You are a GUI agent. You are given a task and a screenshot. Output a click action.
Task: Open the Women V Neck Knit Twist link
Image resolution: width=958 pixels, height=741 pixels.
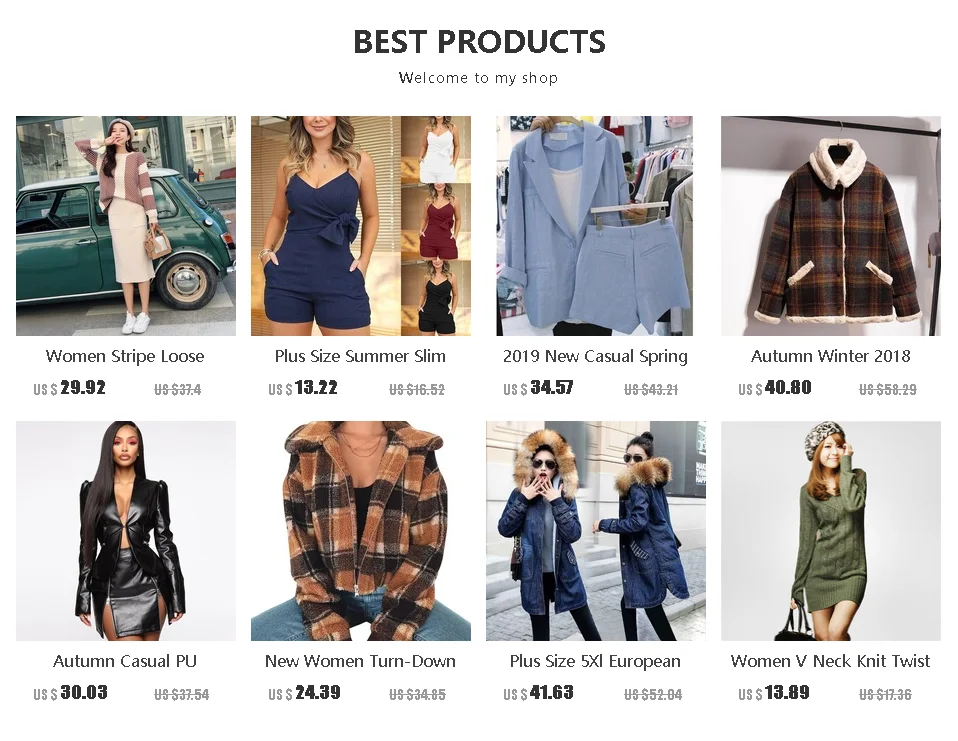pyautogui.click(x=830, y=661)
